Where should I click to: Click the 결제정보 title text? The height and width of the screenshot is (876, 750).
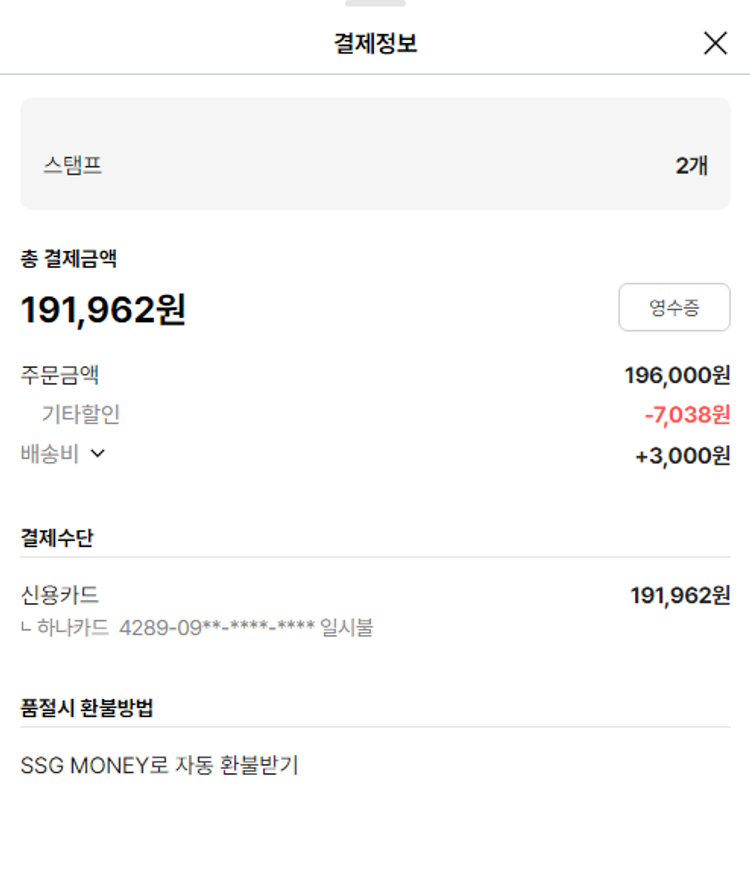[375, 44]
